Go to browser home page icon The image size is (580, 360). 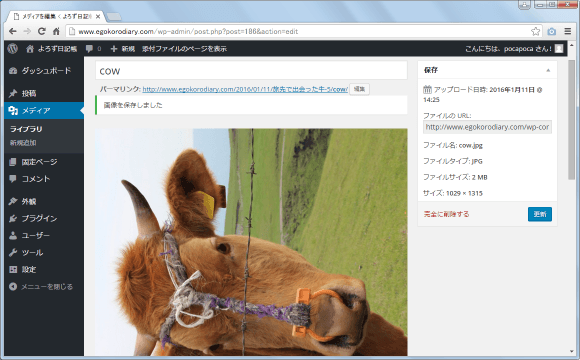(x=56, y=31)
